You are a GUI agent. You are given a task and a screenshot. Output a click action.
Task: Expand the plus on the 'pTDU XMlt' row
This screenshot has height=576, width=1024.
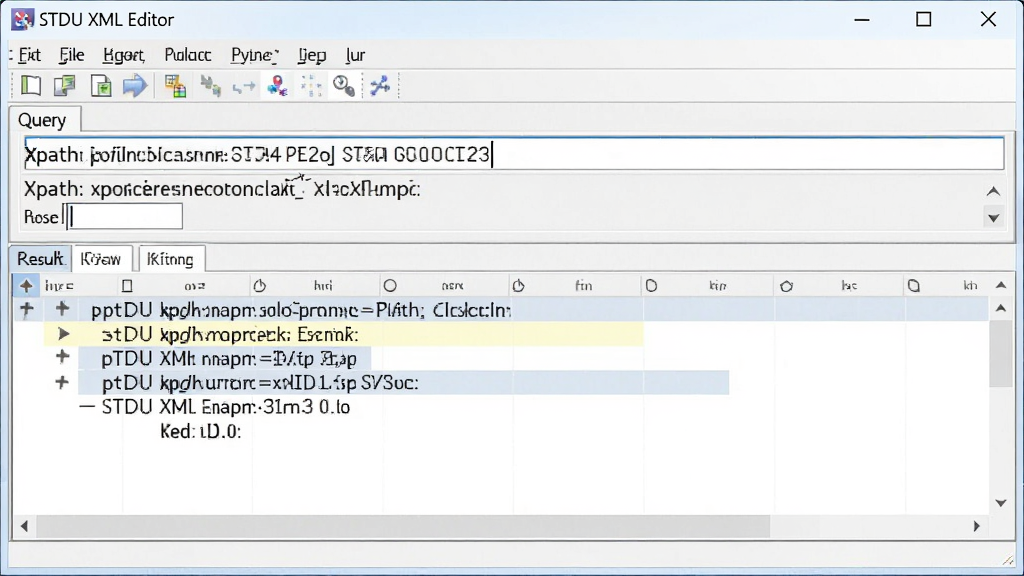tap(62, 357)
